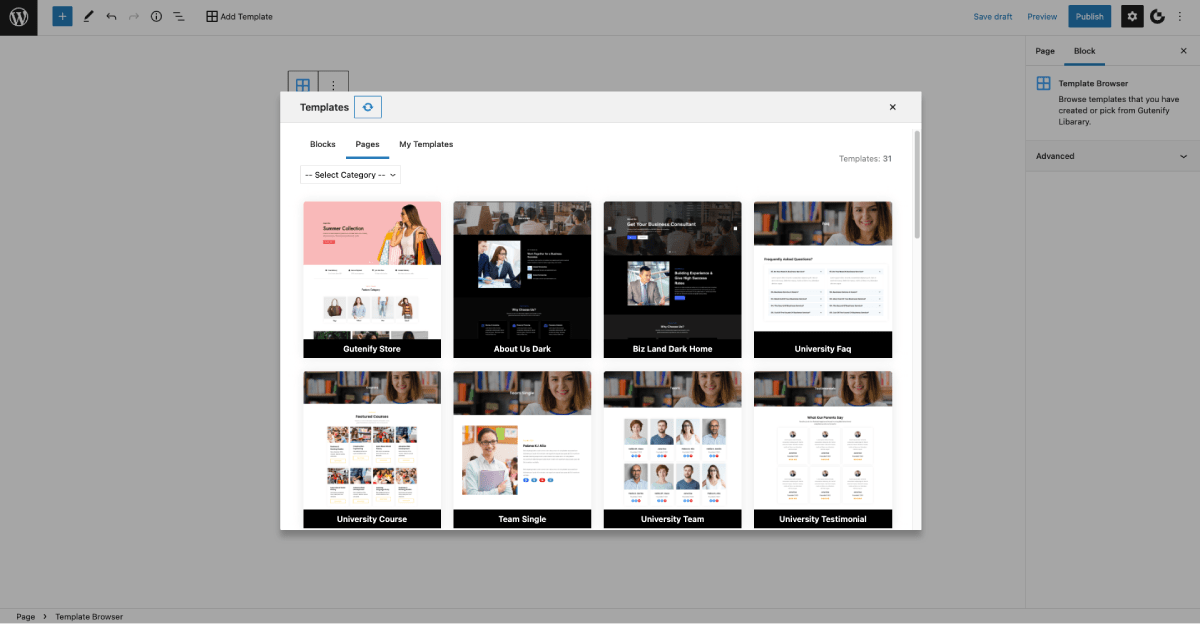
Task: Open the Details info icon
Action: click(156, 17)
